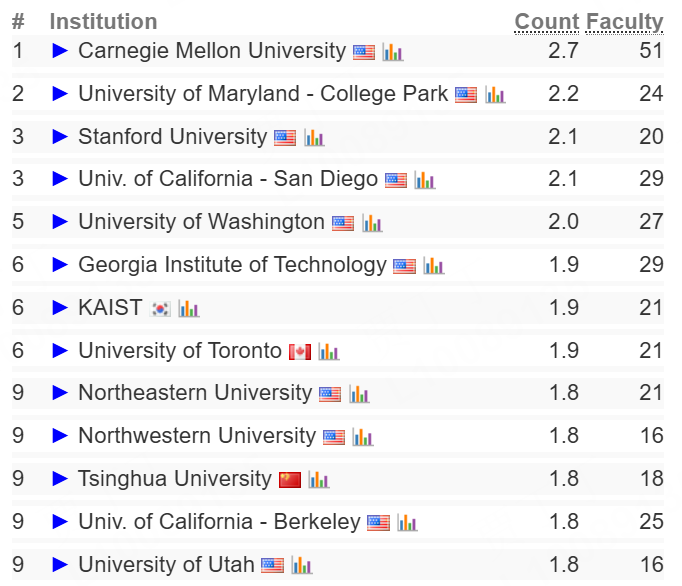Click the Canadian flag beside University of Toronto
Screen dimensions: 682x586
click(300, 352)
